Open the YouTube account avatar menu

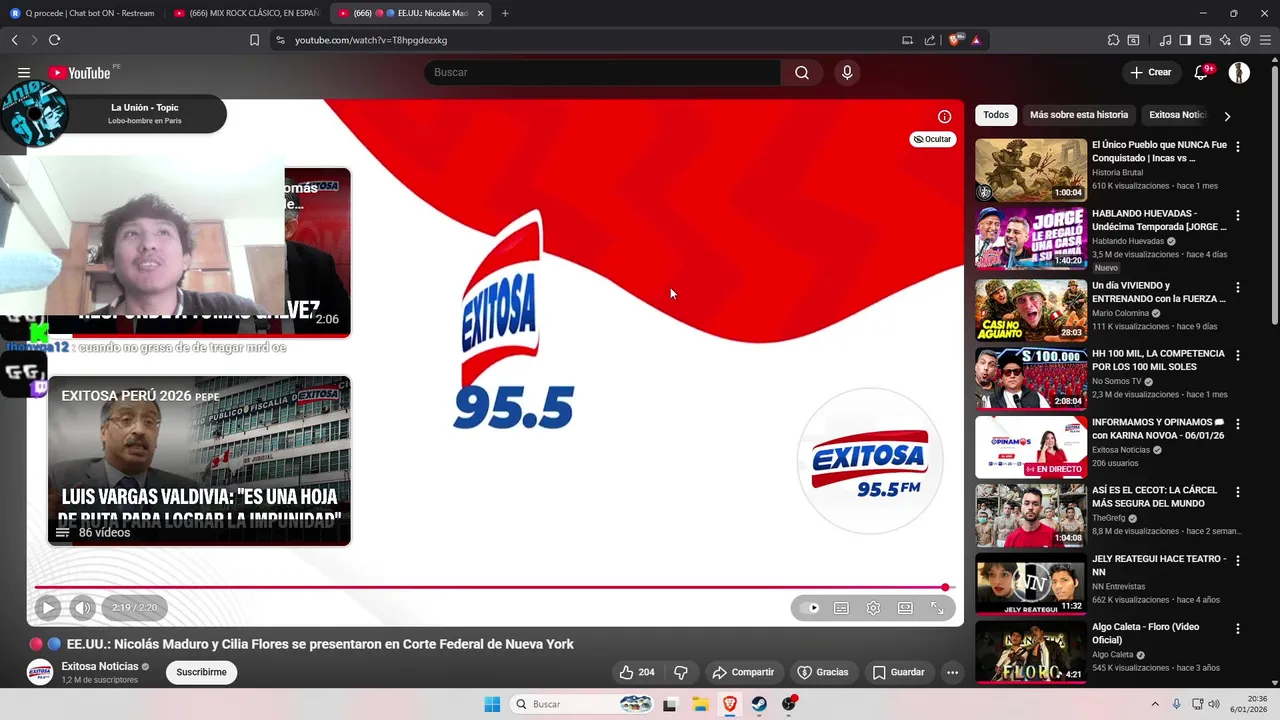click(1239, 72)
